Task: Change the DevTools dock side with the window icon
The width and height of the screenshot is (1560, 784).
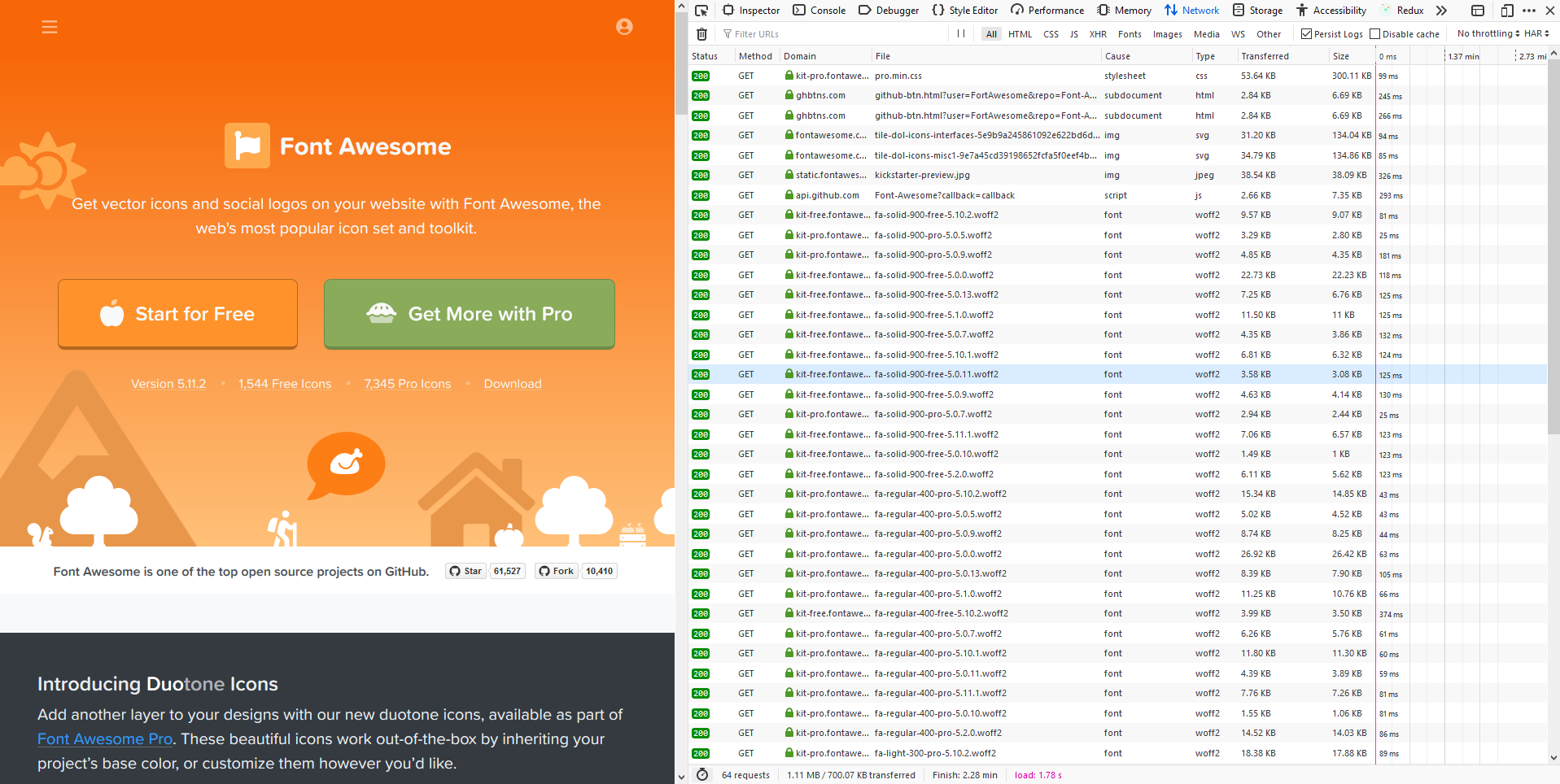Action: 1478,11
